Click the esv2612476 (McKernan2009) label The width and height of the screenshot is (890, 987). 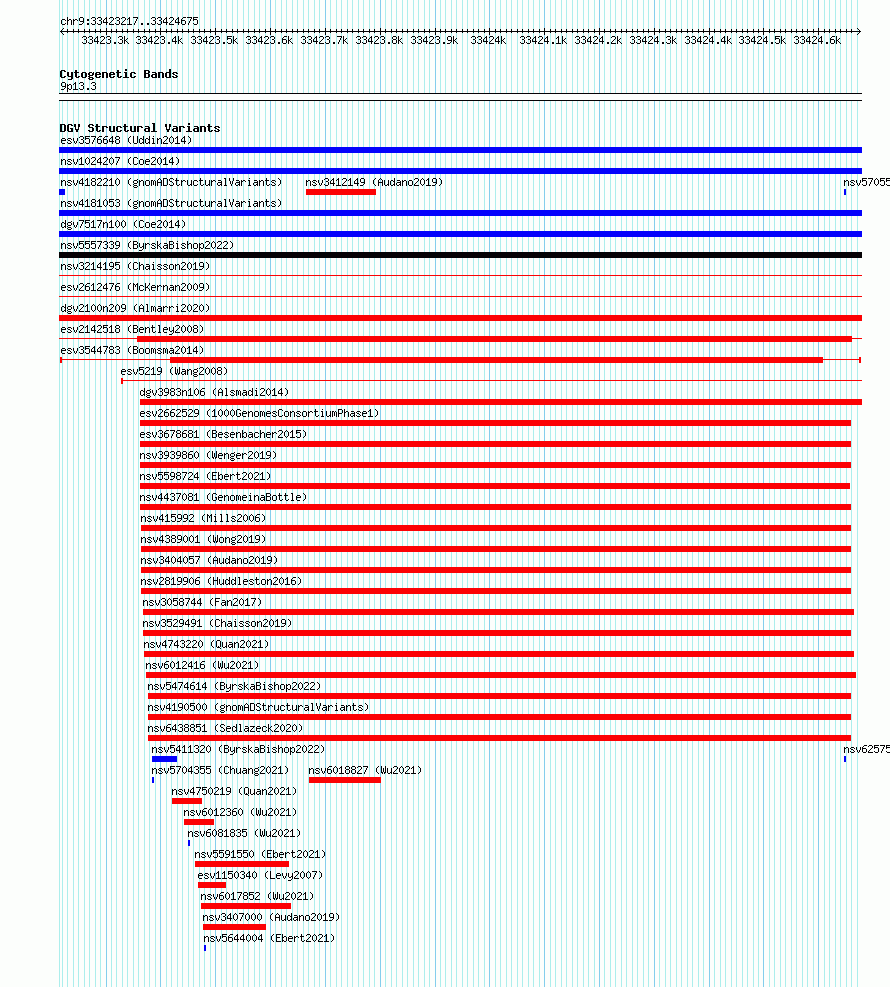[x=135, y=287]
